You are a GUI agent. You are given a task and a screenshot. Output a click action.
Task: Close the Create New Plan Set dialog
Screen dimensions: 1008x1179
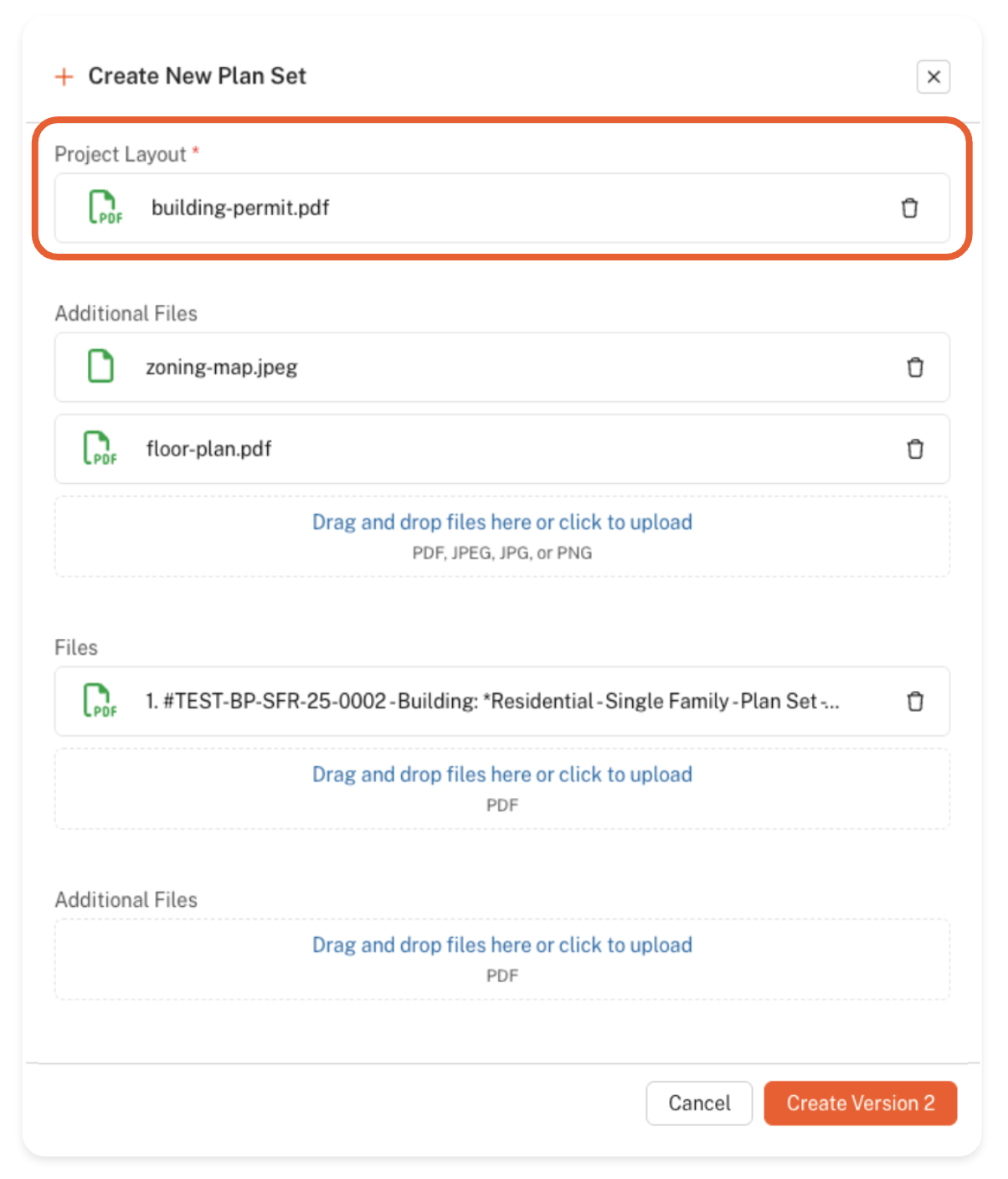pos(933,77)
